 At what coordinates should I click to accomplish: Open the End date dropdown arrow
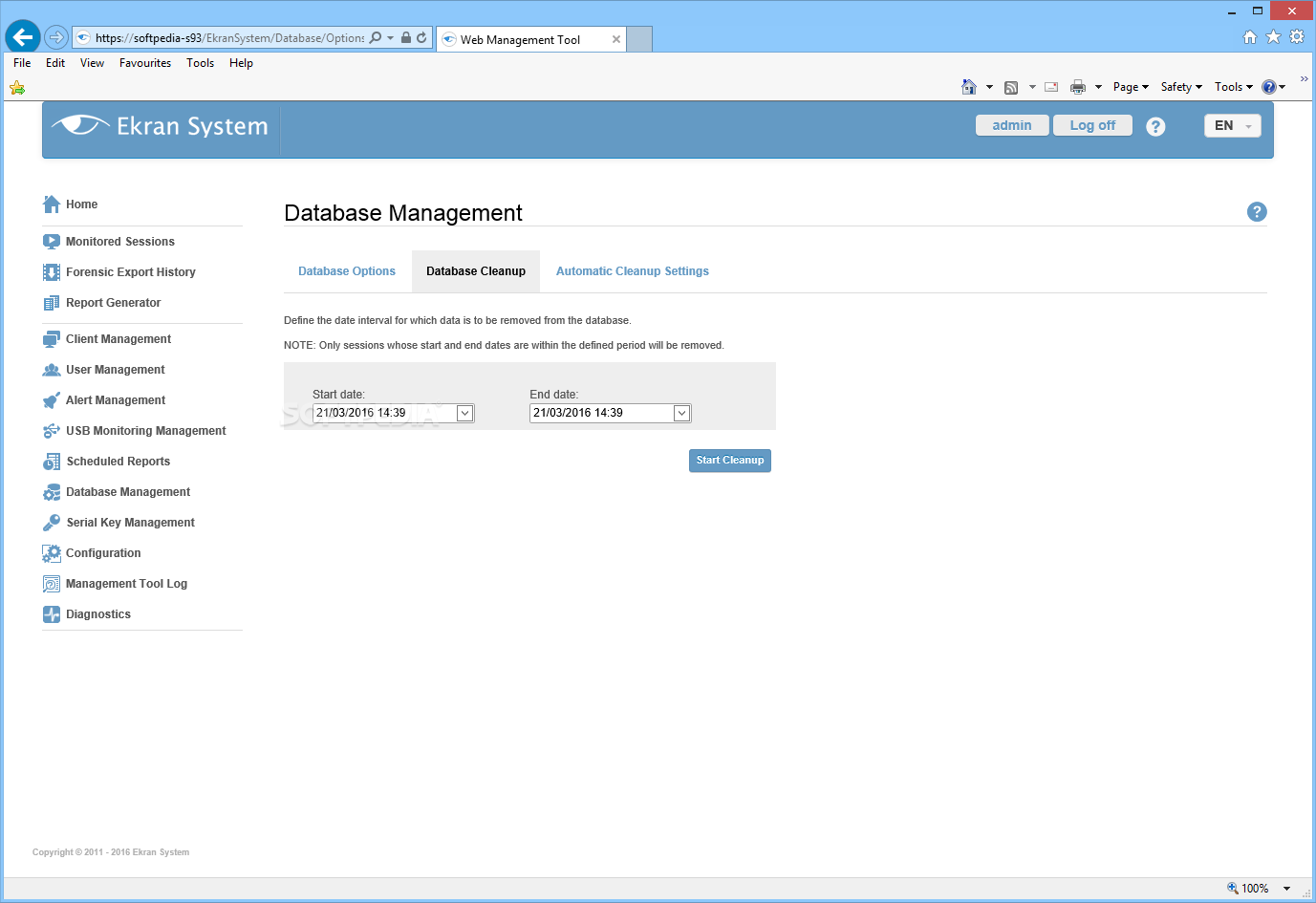pyautogui.click(x=681, y=414)
